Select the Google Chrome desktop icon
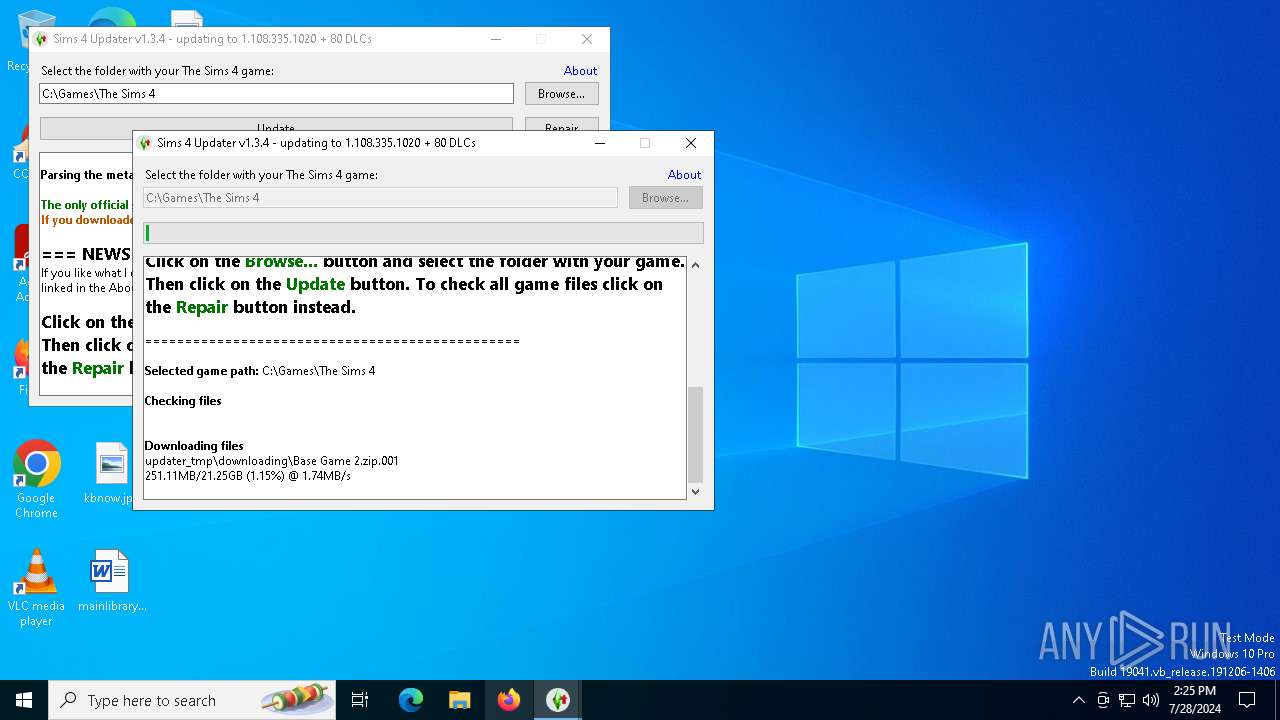This screenshot has width=1280, height=720. coord(36,480)
